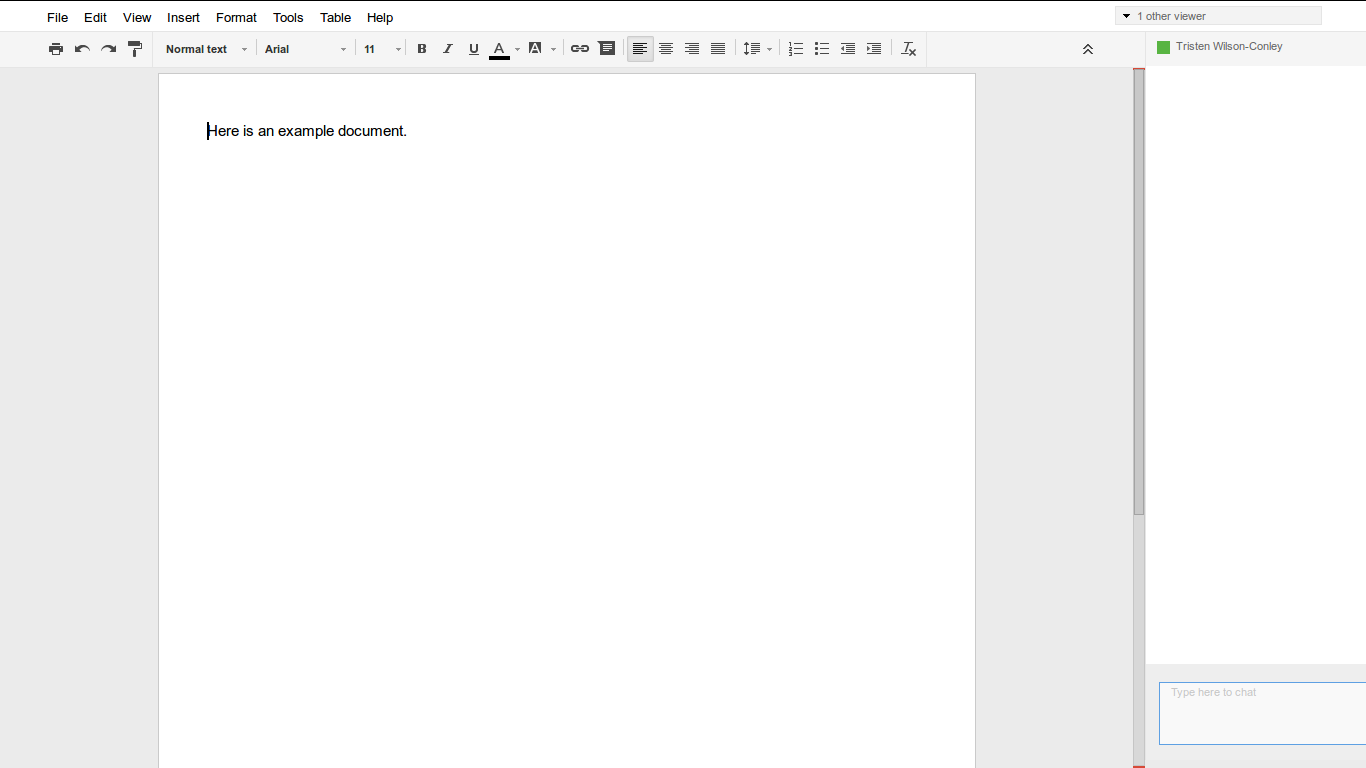This screenshot has width=1366, height=768.
Task: Toggle bold formatting
Action: point(422,48)
